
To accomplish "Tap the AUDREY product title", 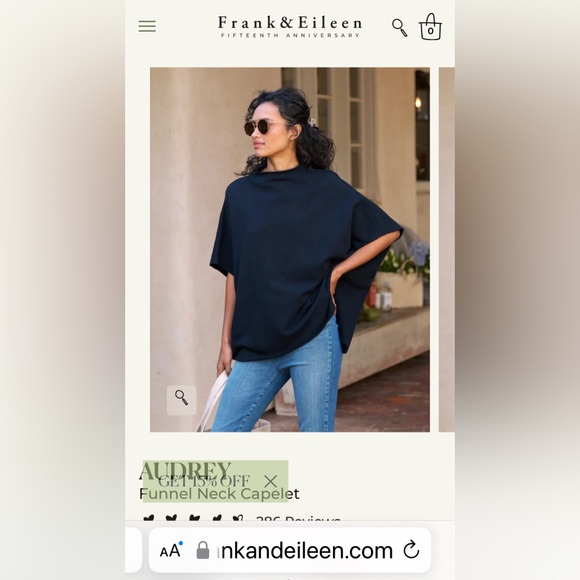I will coord(185,471).
